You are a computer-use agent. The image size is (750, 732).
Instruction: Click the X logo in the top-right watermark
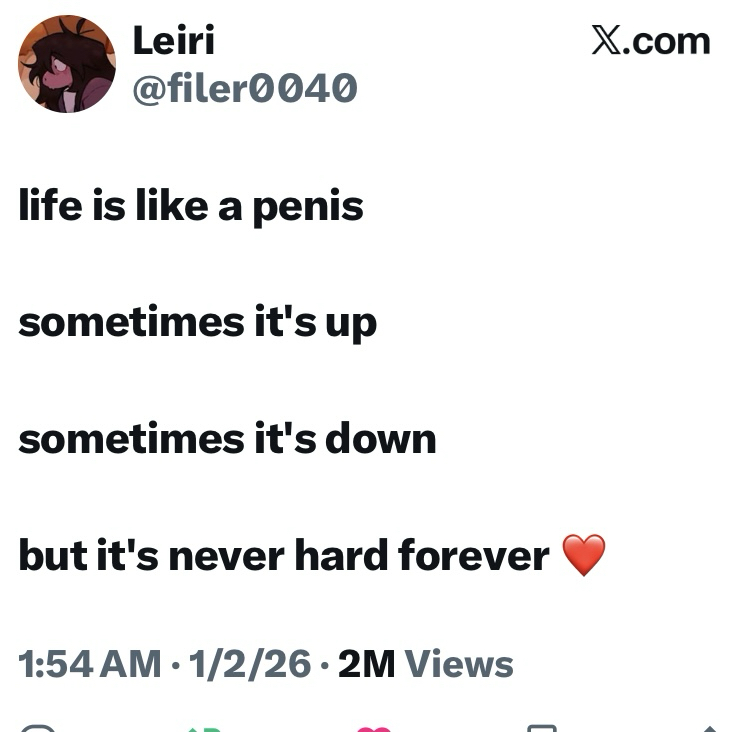tap(607, 40)
